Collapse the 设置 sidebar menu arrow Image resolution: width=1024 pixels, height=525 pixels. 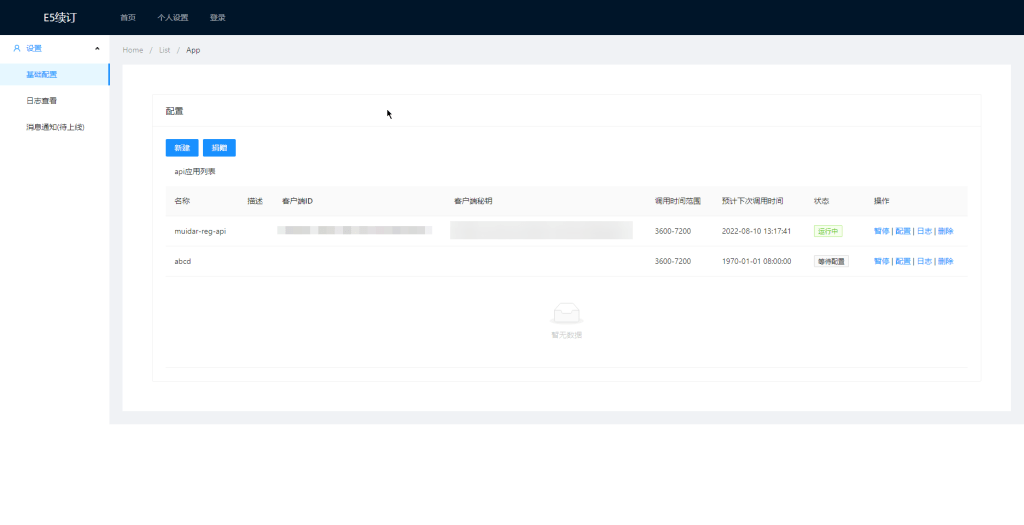point(97,48)
